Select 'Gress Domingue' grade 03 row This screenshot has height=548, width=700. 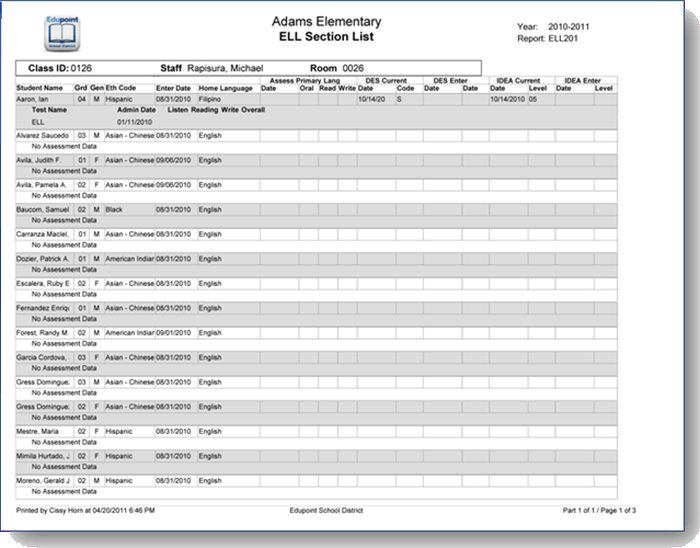click(43, 382)
